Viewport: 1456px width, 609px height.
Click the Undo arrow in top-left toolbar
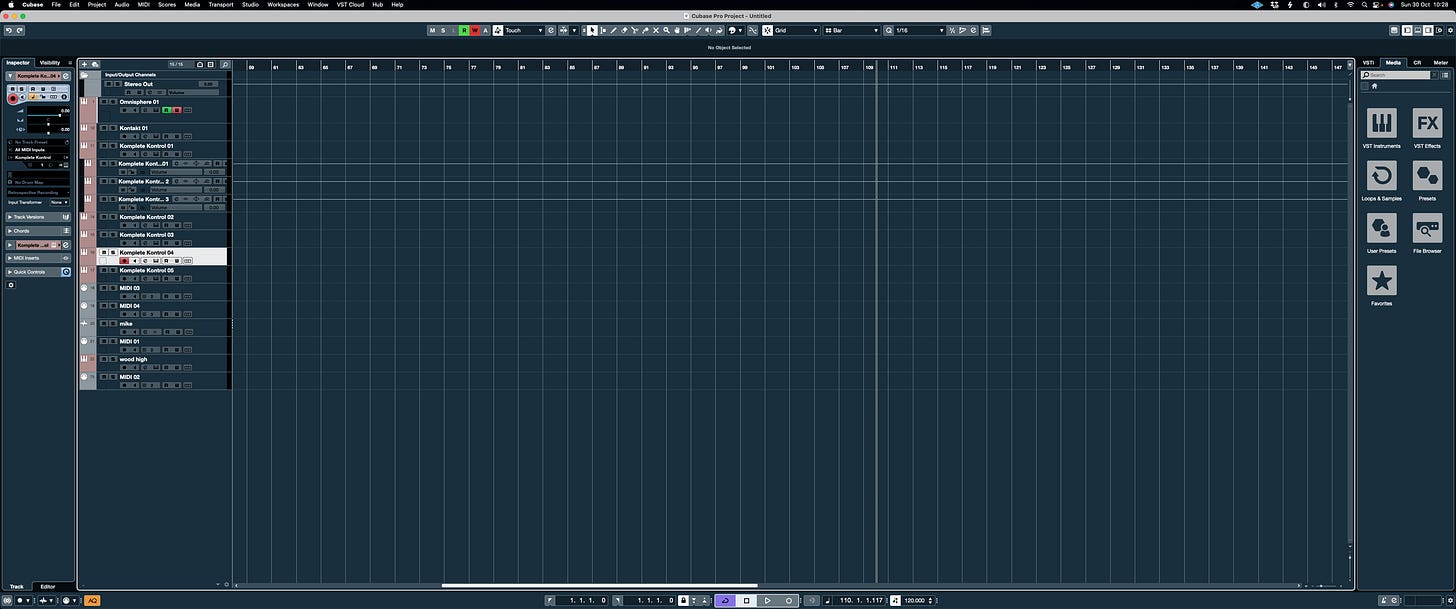pos(8,31)
